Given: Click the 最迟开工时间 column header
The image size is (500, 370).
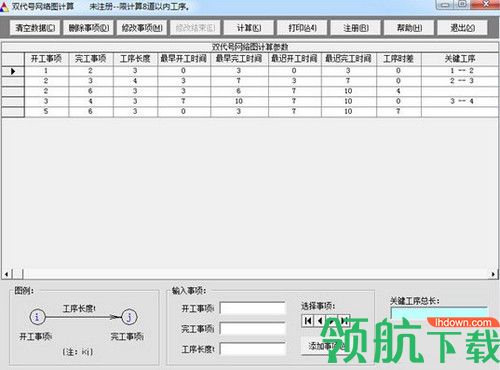Looking at the screenshot, I should coord(294,59).
